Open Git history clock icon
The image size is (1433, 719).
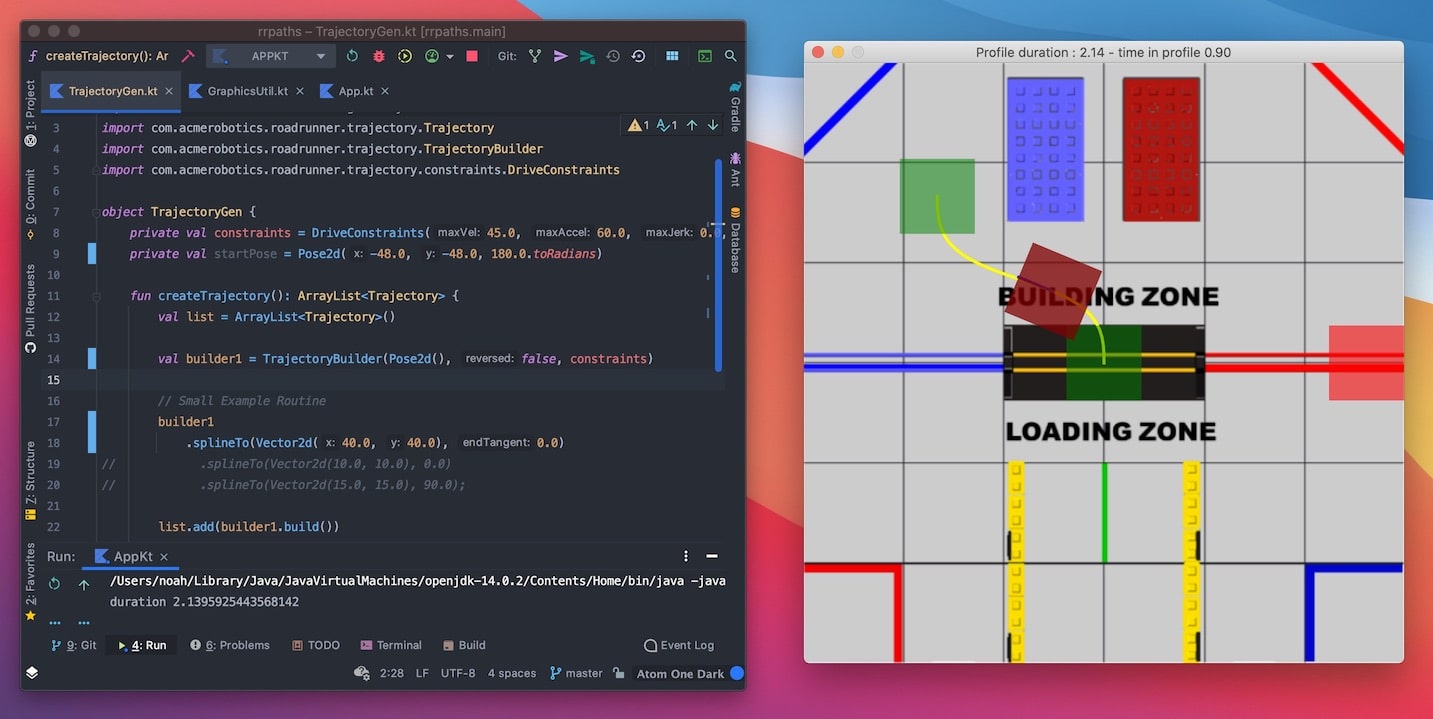[x=613, y=56]
